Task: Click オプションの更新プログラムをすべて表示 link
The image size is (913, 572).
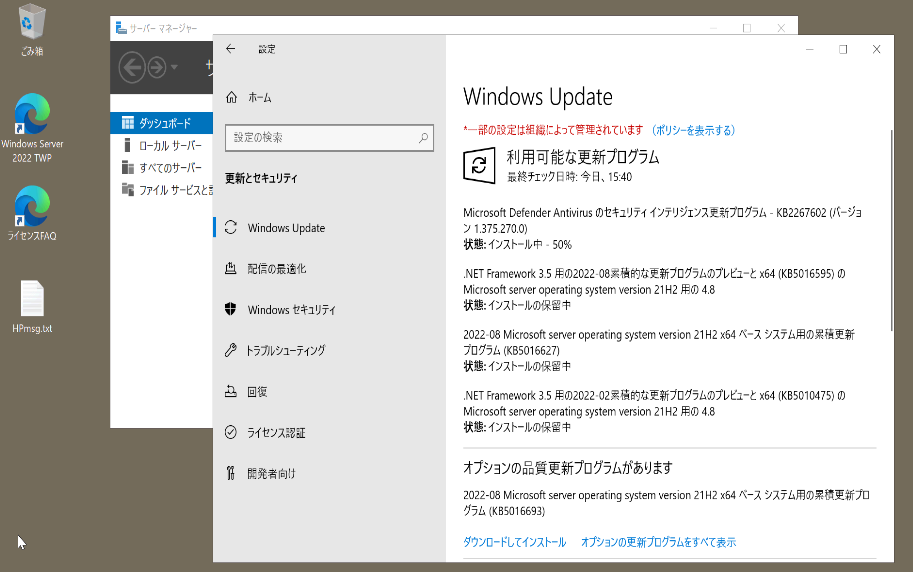Action: tap(659, 542)
